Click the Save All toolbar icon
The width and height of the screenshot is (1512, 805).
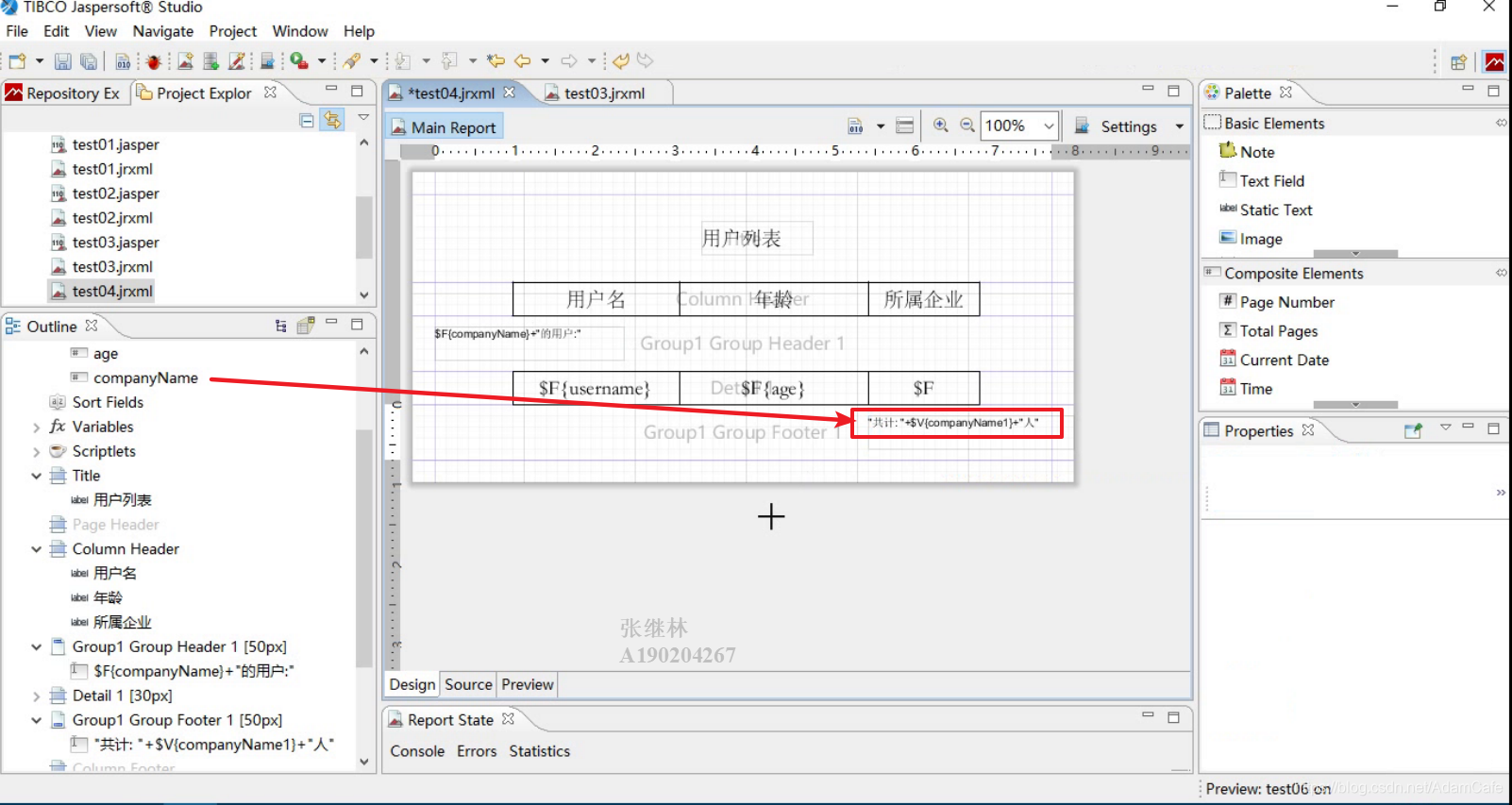tap(88, 61)
